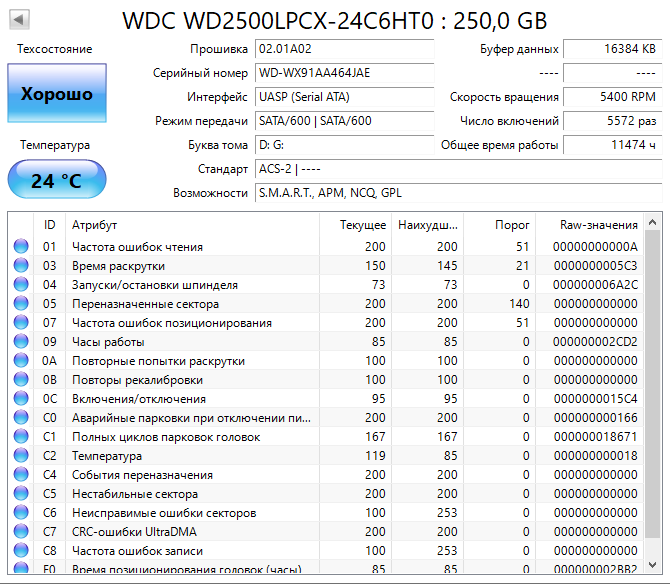Click status circle for Нестабильные сектора row
This screenshot has width=670, height=584.
point(21,494)
